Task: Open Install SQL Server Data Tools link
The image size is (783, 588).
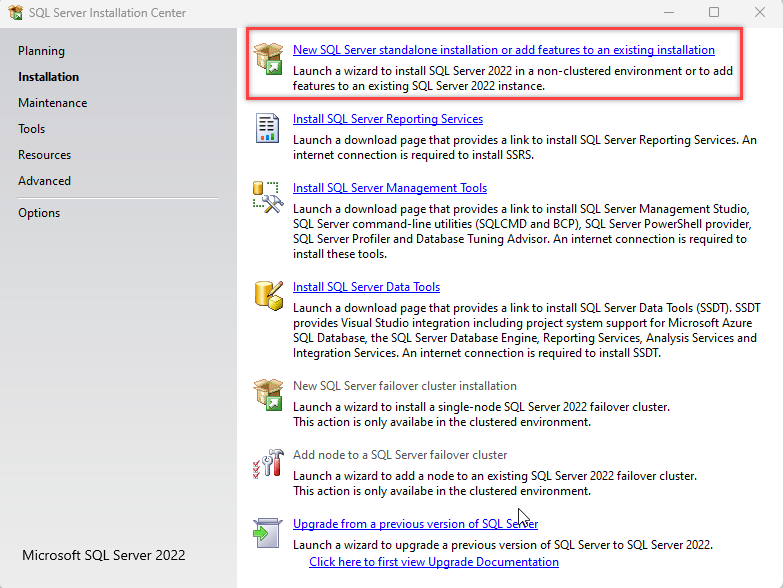Action: coord(367,287)
